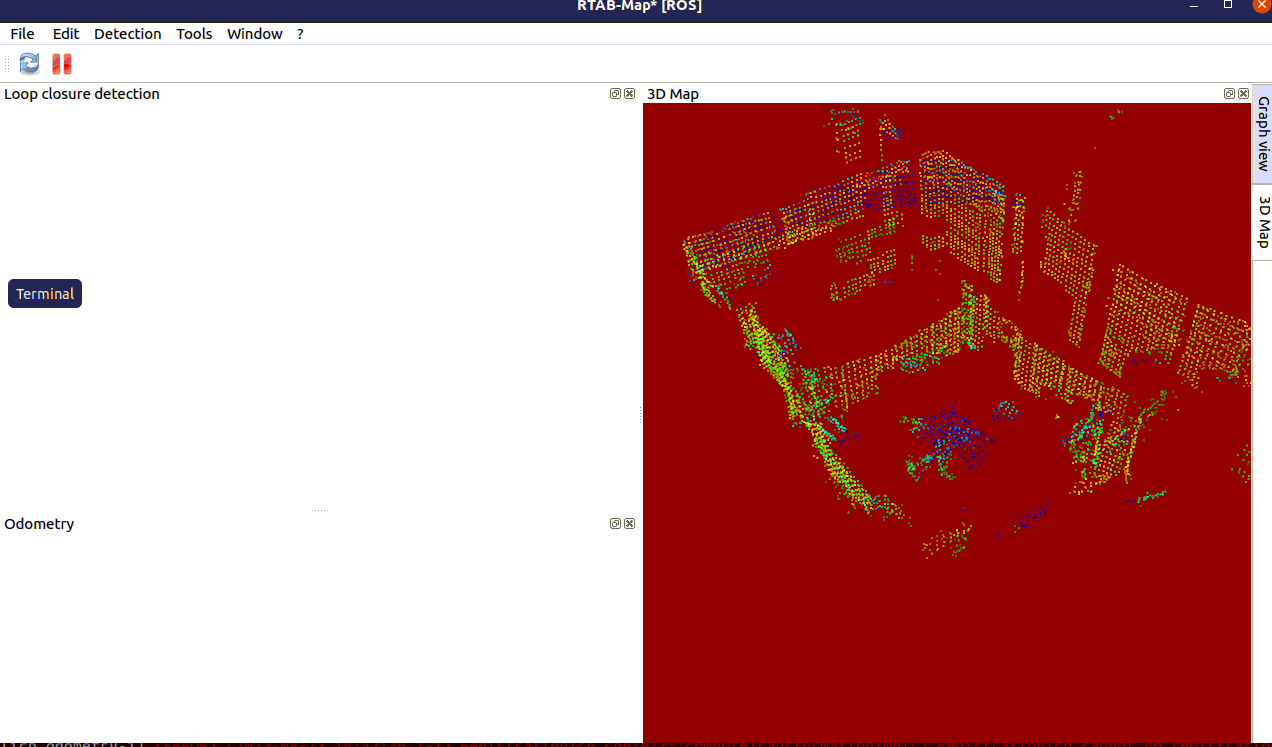Undock the 3D Map panel
This screenshot has width=1272, height=747.
(x=1228, y=93)
